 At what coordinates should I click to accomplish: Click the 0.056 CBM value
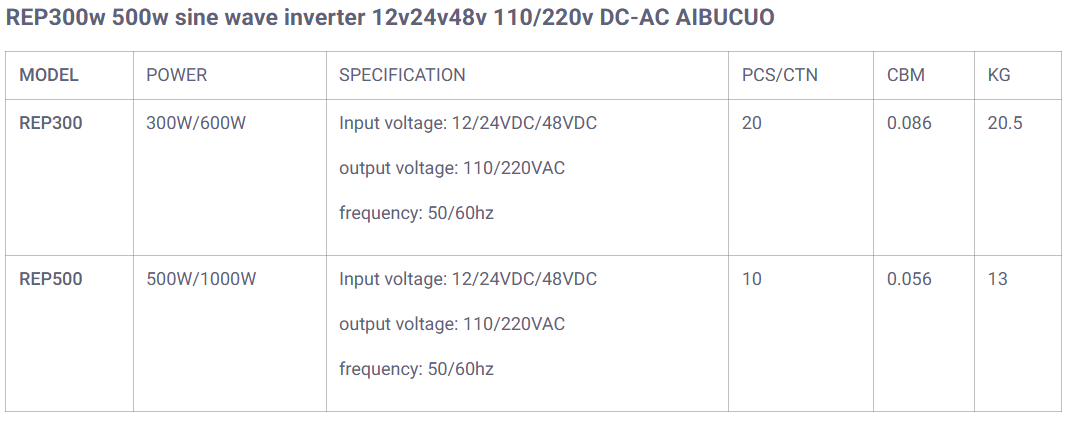(x=909, y=280)
